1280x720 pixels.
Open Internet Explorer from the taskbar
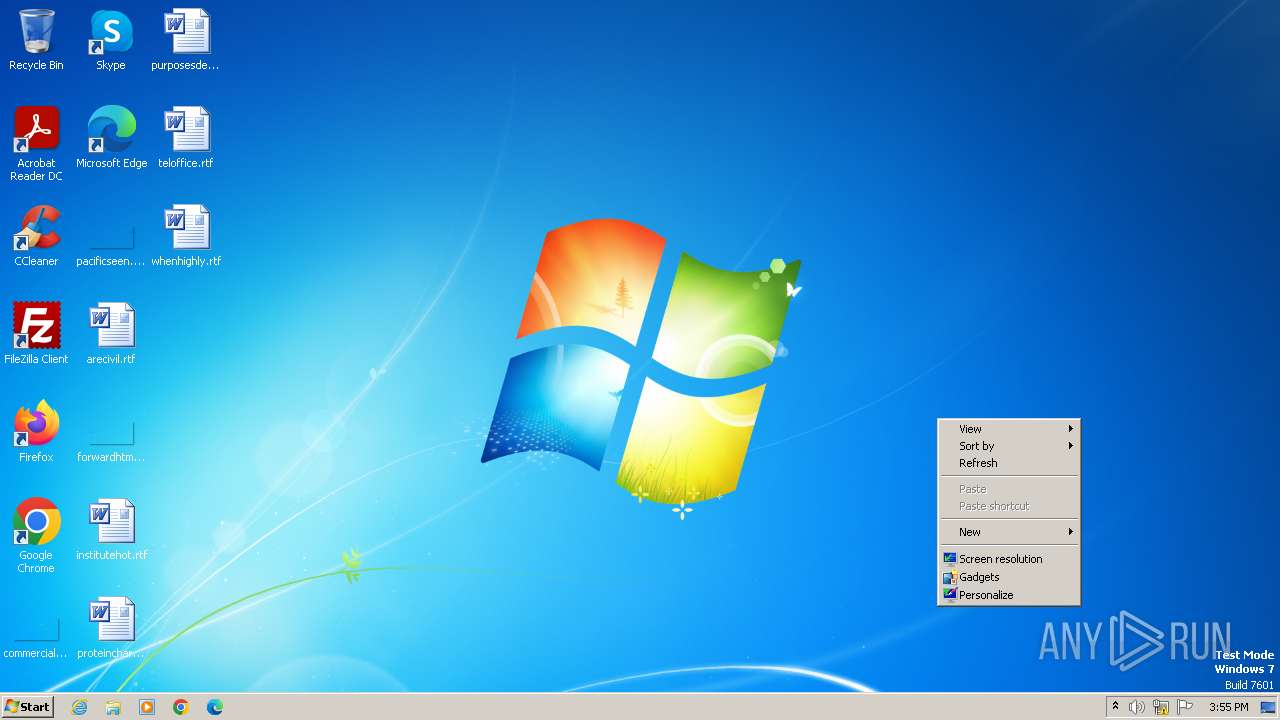click(x=79, y=707)
